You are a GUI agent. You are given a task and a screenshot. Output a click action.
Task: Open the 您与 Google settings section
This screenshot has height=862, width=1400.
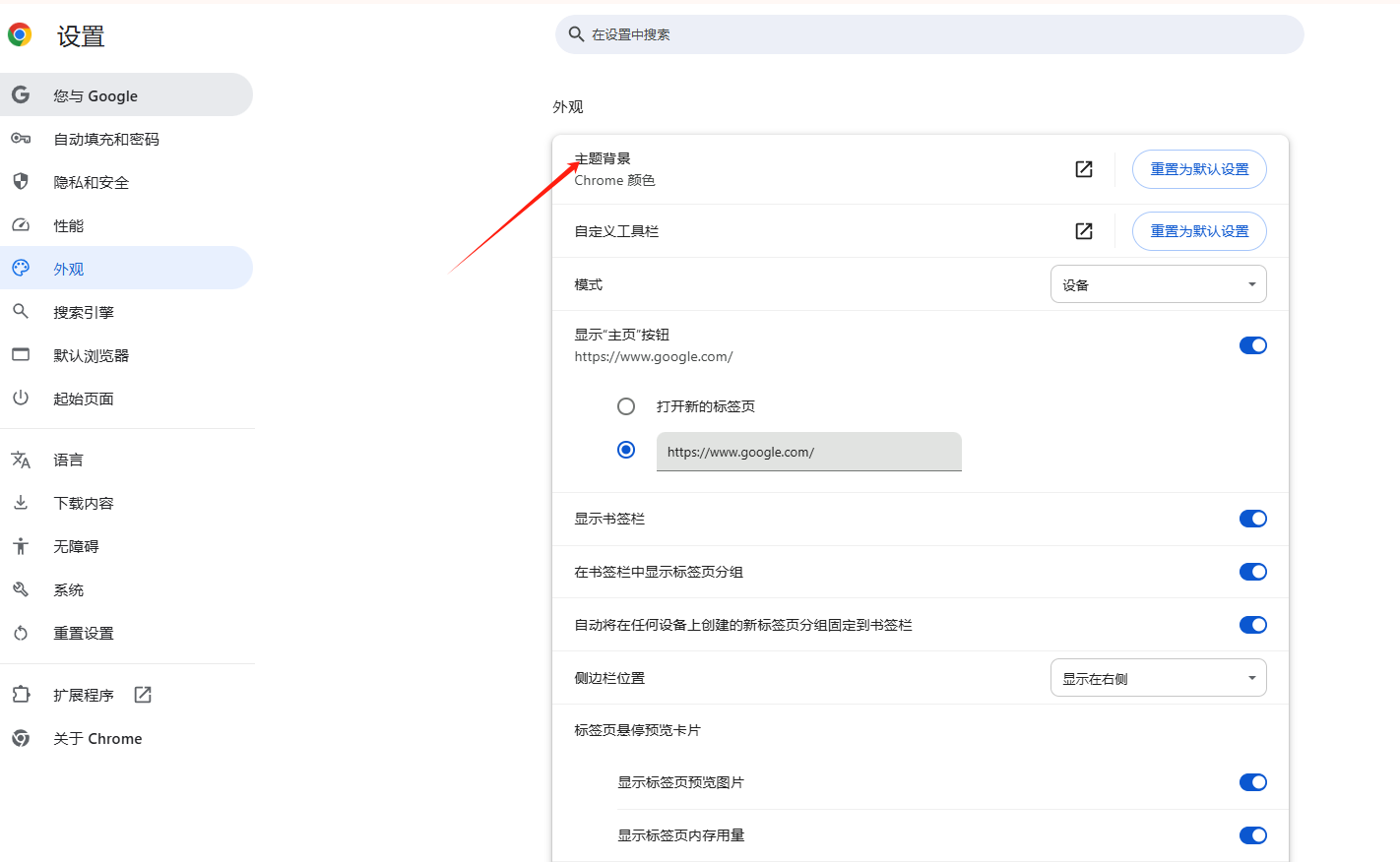126,95
